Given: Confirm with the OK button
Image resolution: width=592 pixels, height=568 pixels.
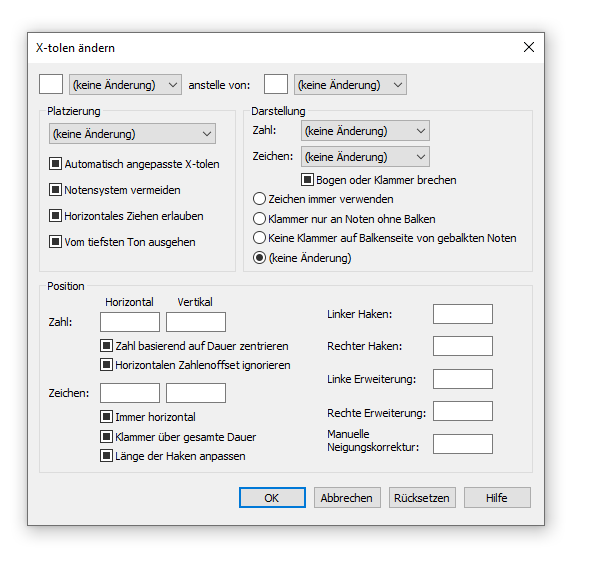Looking at the screenshot, I should [272, 497].
